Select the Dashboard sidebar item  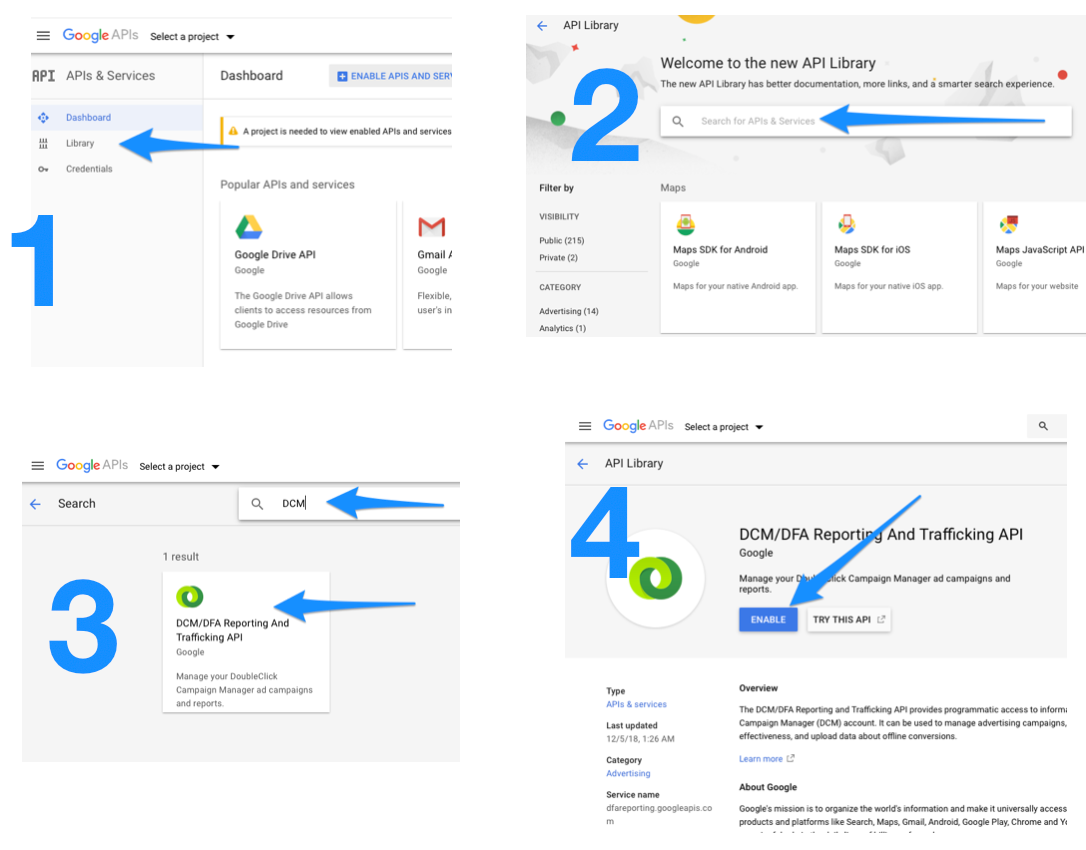(88, 118)
